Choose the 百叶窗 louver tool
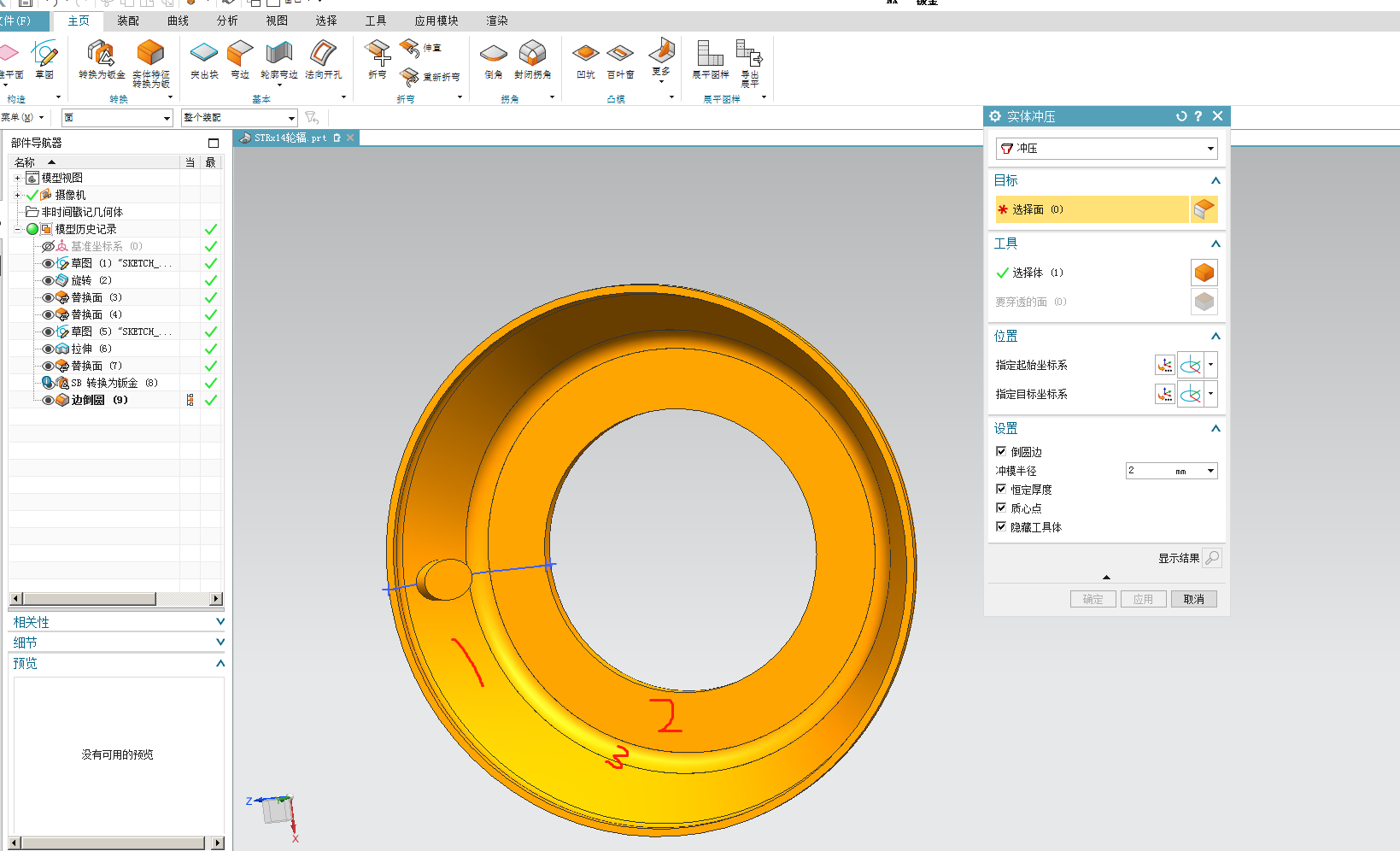This screenshot has width=1400, height=851. 620,60
